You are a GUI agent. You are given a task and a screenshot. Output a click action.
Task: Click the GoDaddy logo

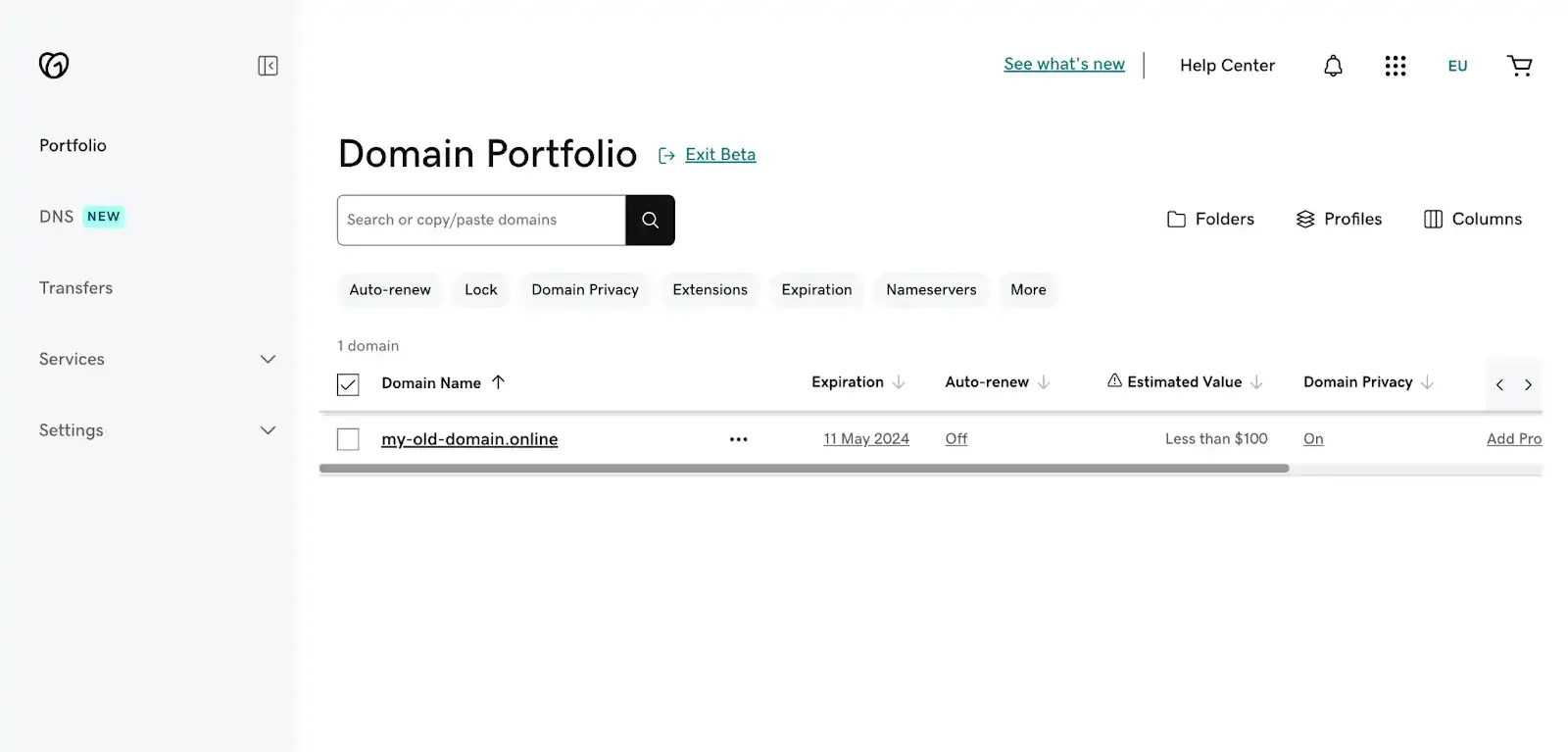coord(54,65)
